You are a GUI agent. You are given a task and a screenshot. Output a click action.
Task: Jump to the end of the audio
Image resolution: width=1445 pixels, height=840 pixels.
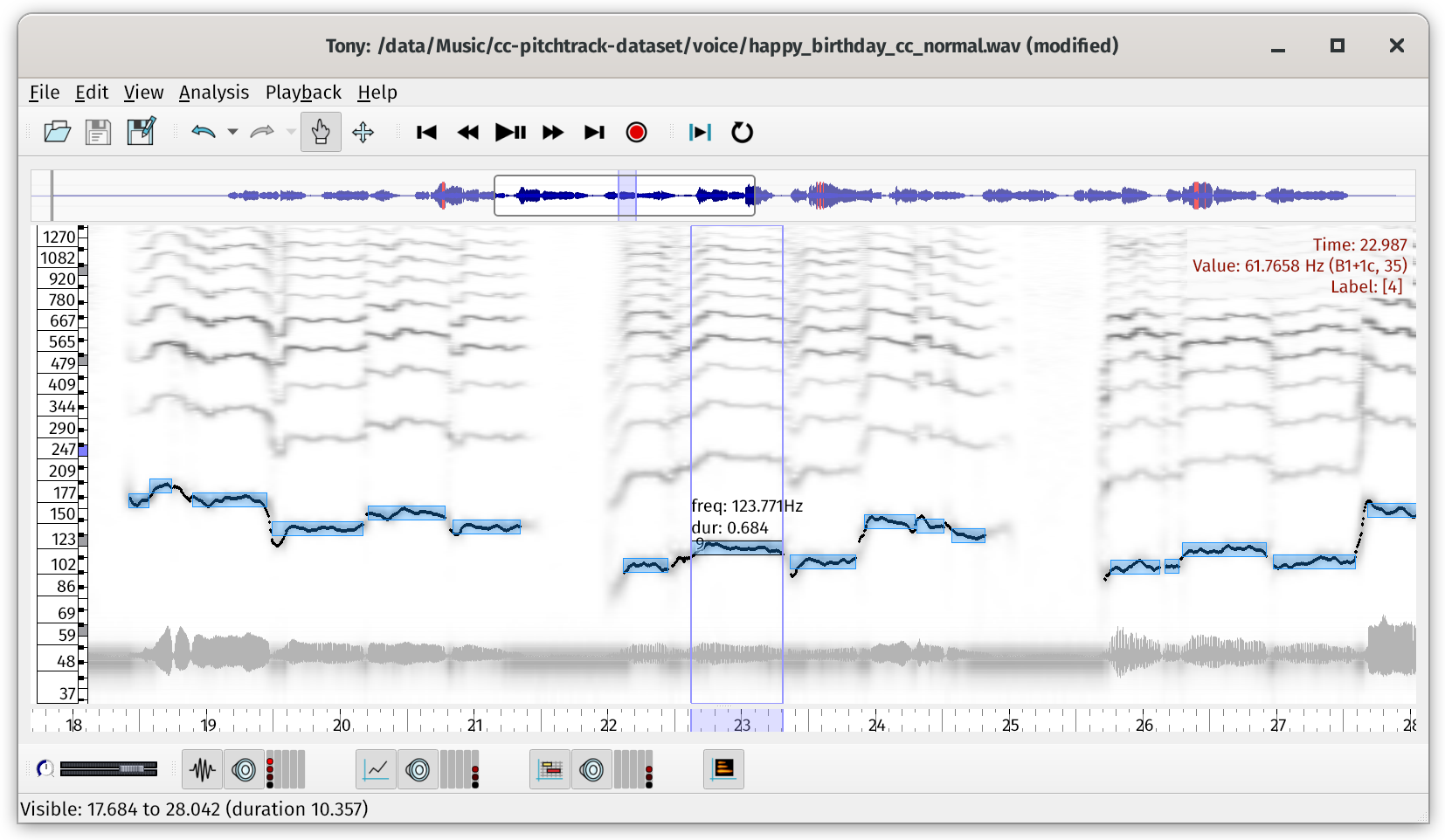[x=594, y=132]
